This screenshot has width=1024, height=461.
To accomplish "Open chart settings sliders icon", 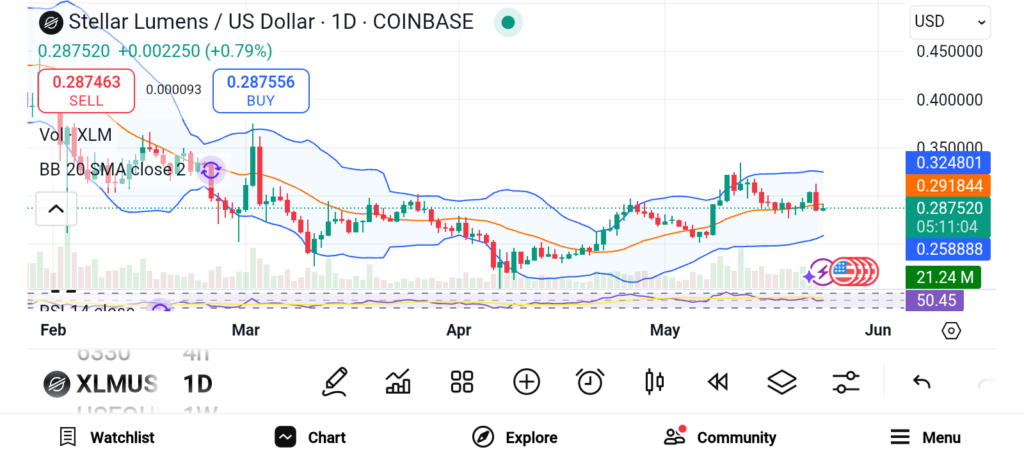I will point(846,382).
